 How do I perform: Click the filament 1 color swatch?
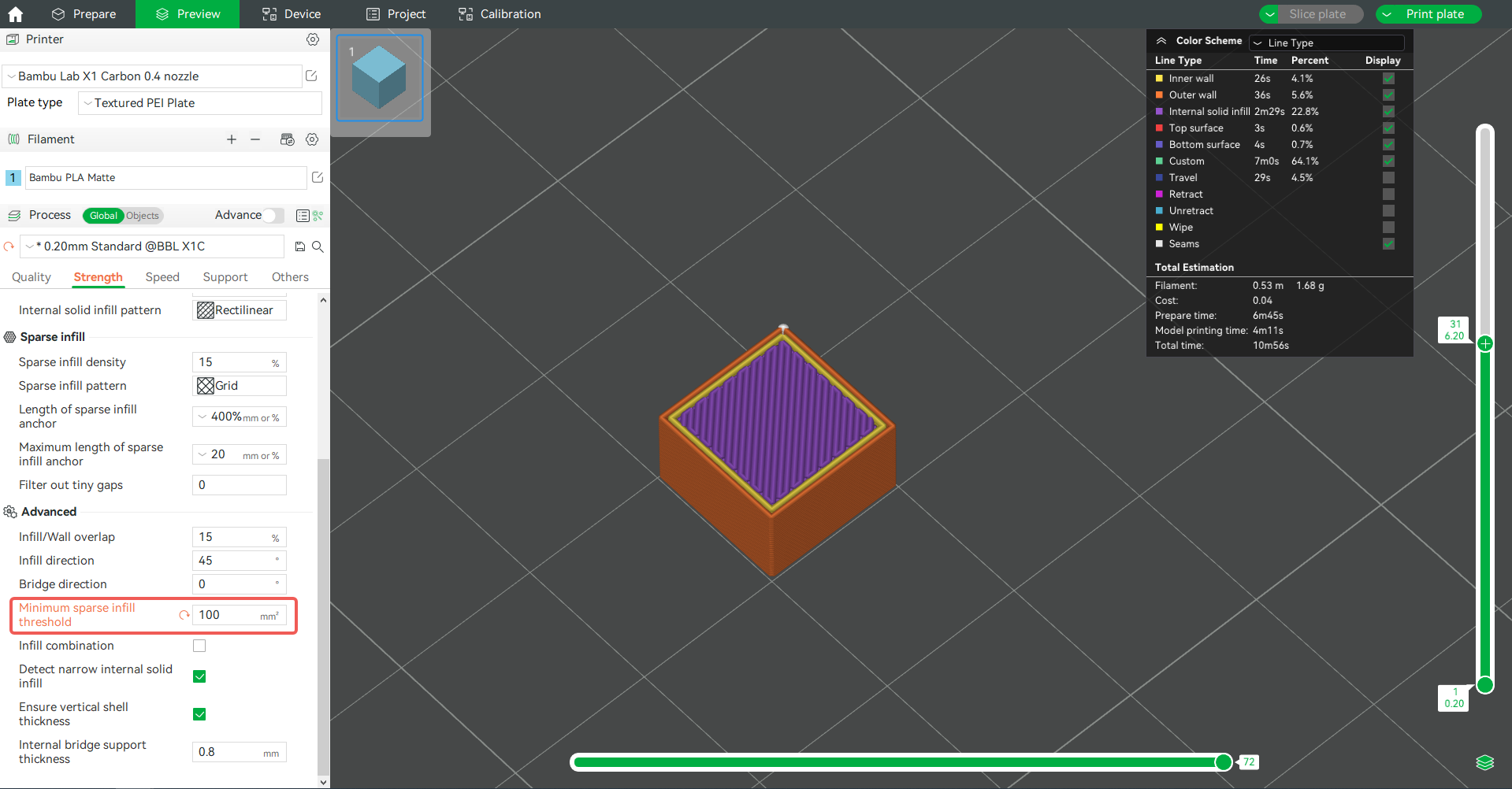point(13,178)
